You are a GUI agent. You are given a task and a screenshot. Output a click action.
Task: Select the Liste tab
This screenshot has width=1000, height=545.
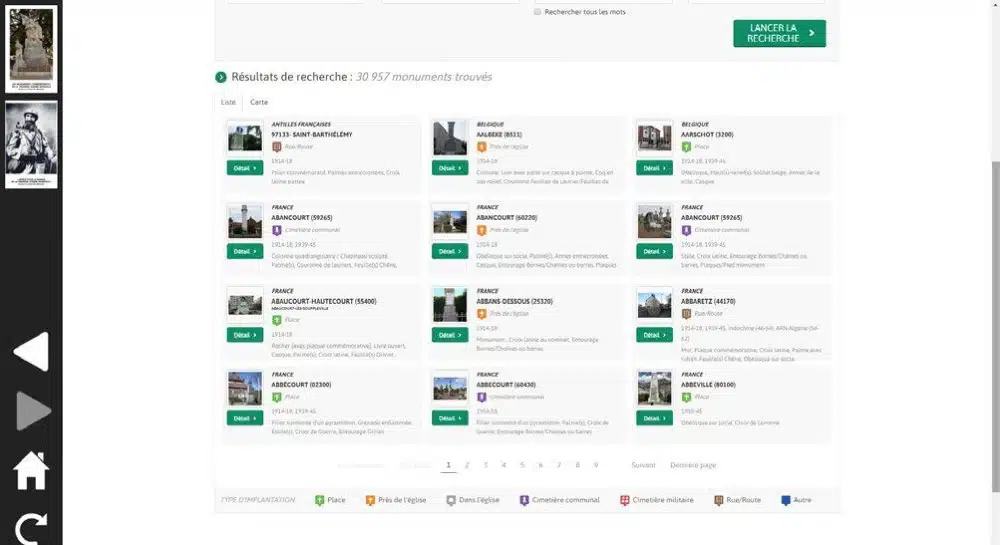point(228,102)
